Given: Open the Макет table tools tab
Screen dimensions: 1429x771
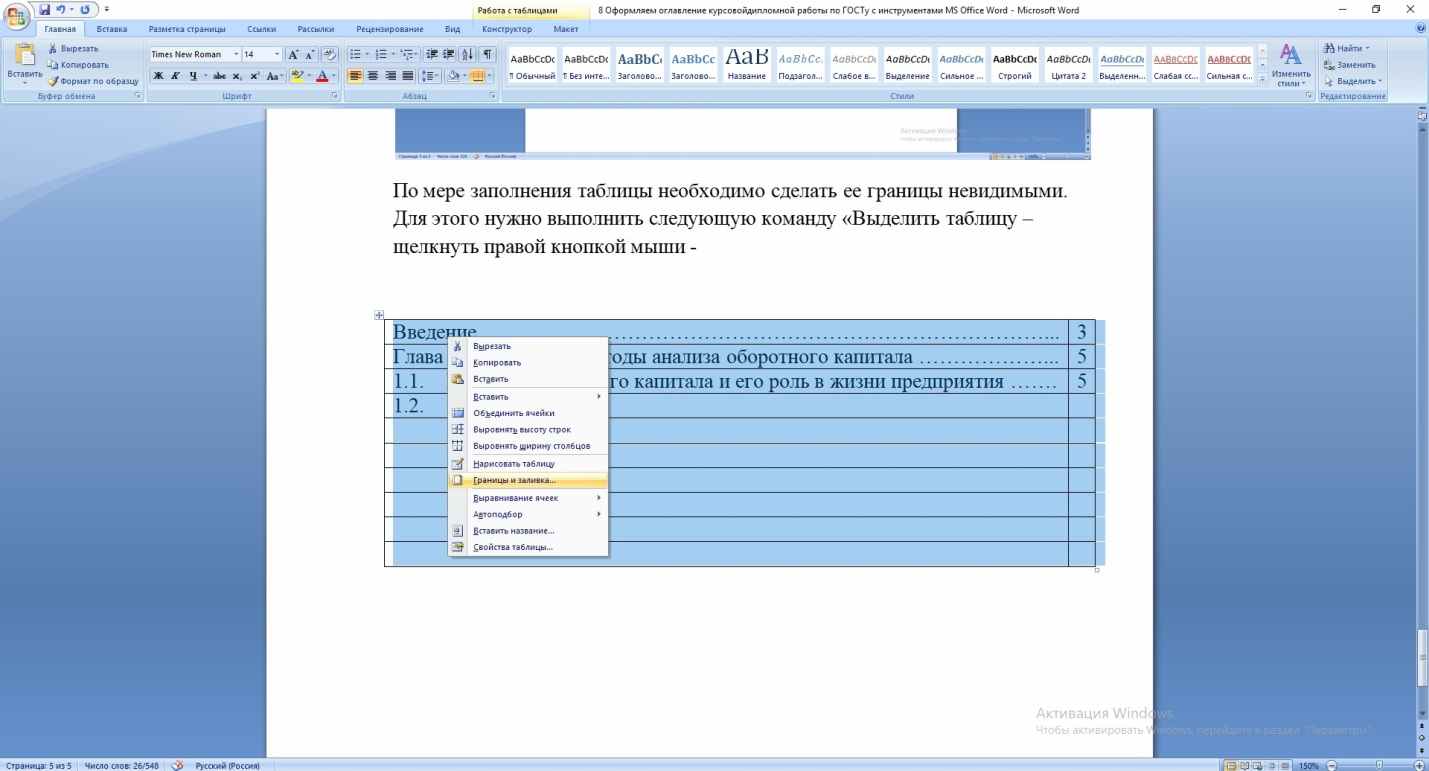Looking at the screenshot, I should pos(566,29).
